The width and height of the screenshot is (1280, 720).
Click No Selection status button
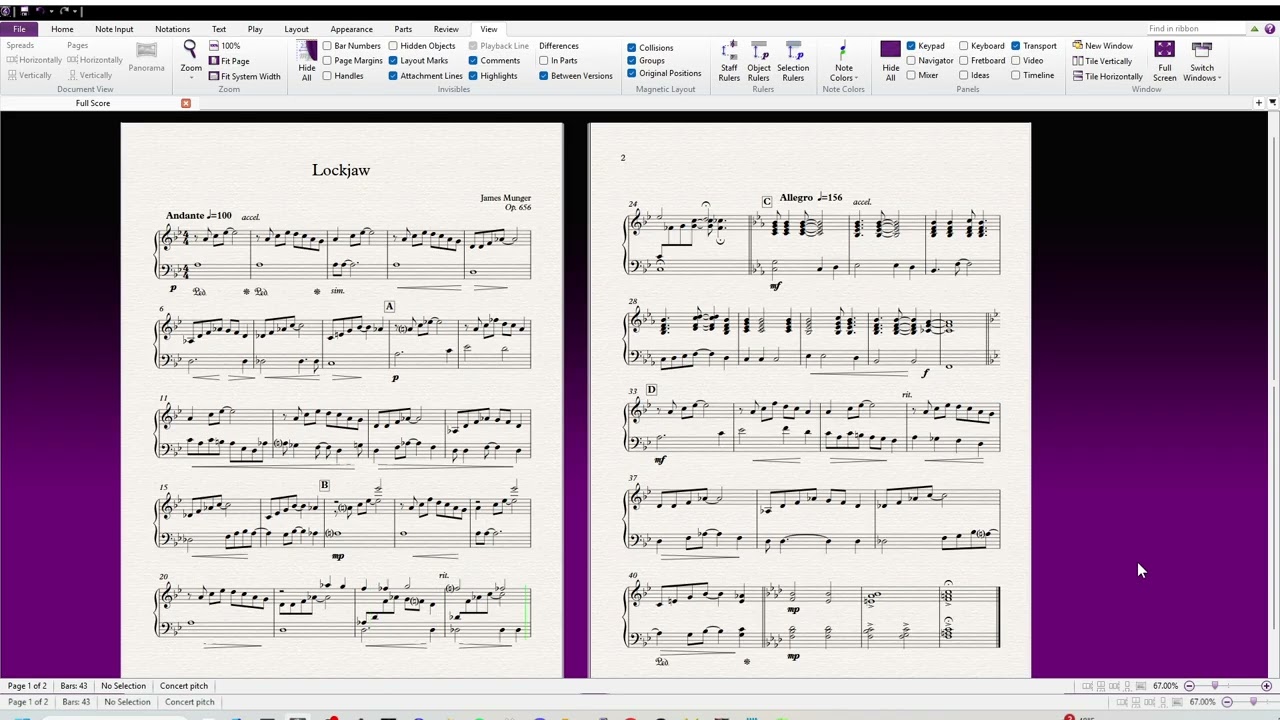click(123, 686)
